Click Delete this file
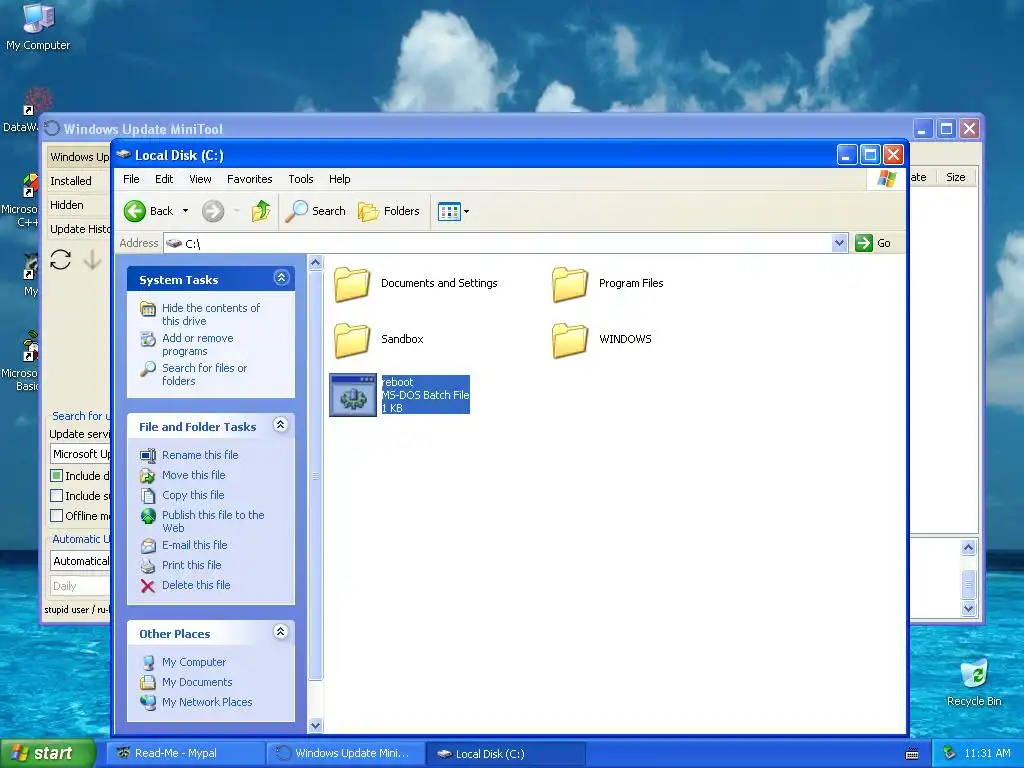The image size is (1024, 768). (196, 585)
